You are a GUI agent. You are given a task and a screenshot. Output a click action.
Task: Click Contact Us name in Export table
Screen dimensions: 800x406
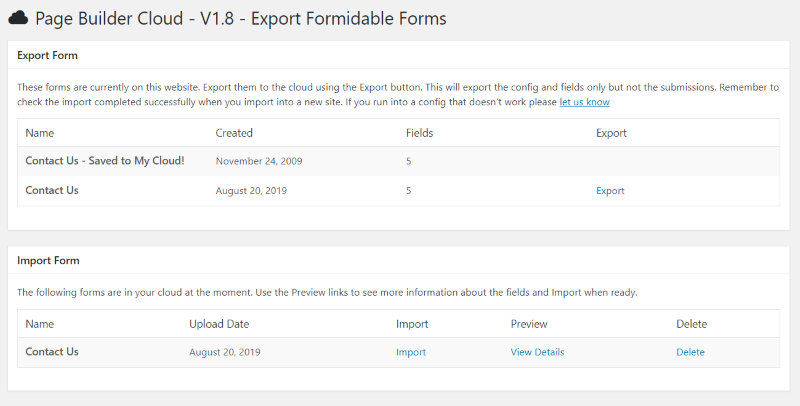click(x=52, y=190)
